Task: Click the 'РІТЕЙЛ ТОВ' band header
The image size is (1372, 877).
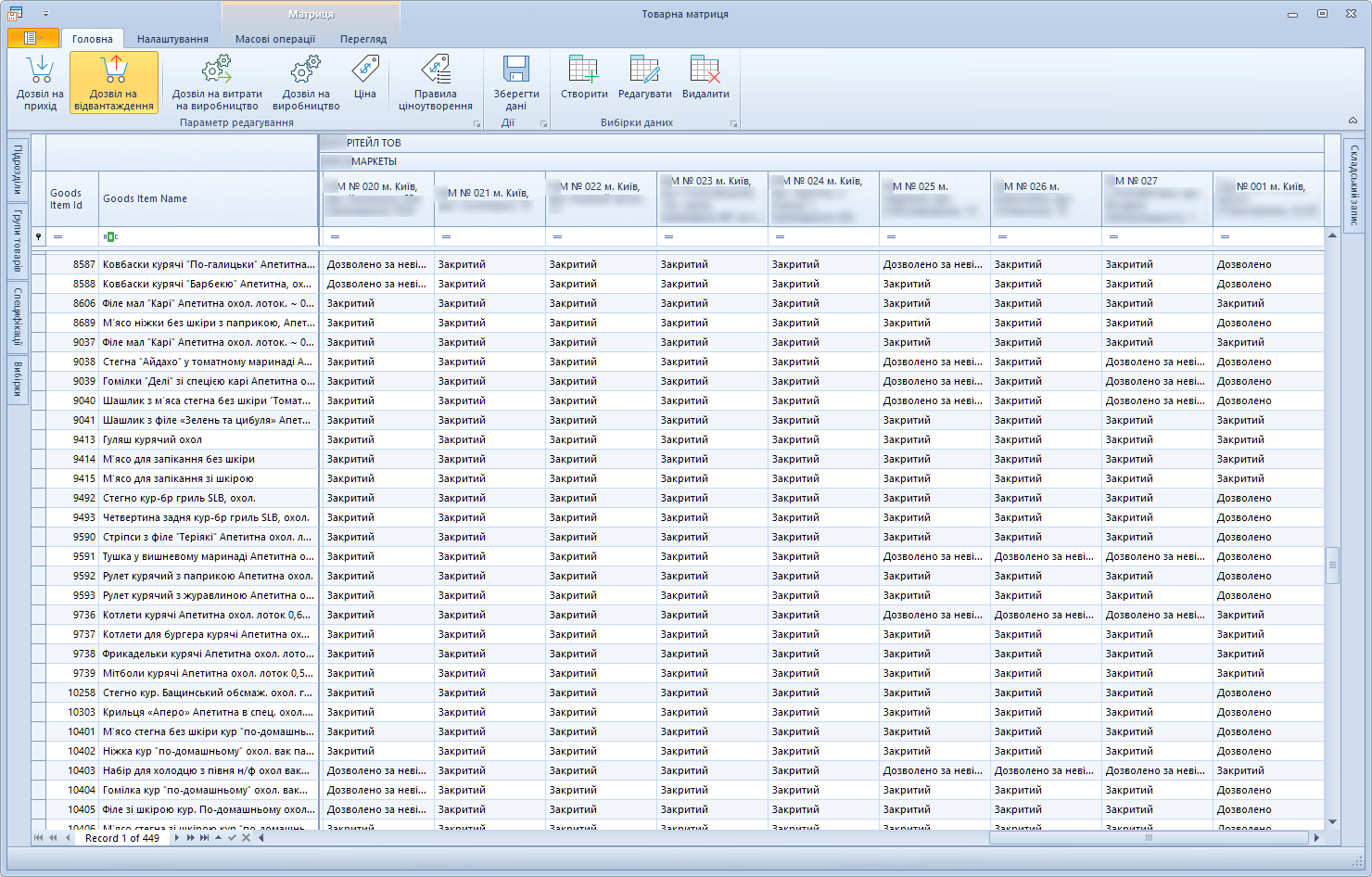Action: click(823, 143)
